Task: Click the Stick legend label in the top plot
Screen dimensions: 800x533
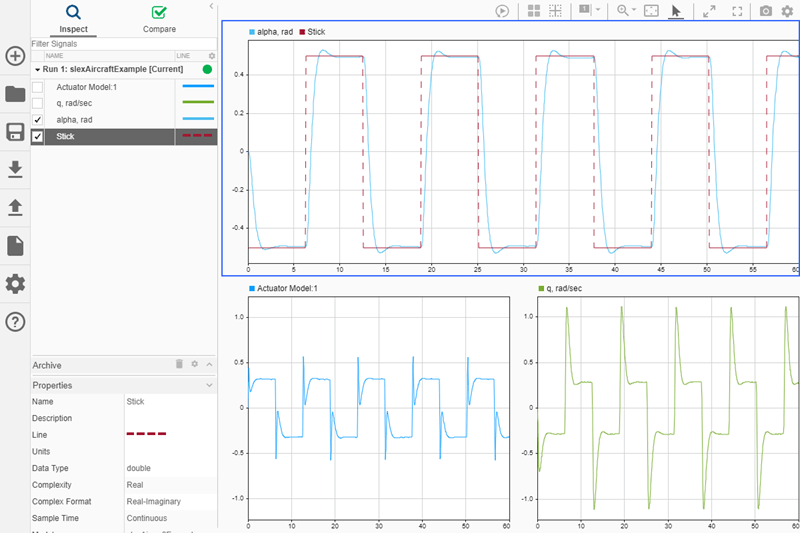Action: coord(316,32)
